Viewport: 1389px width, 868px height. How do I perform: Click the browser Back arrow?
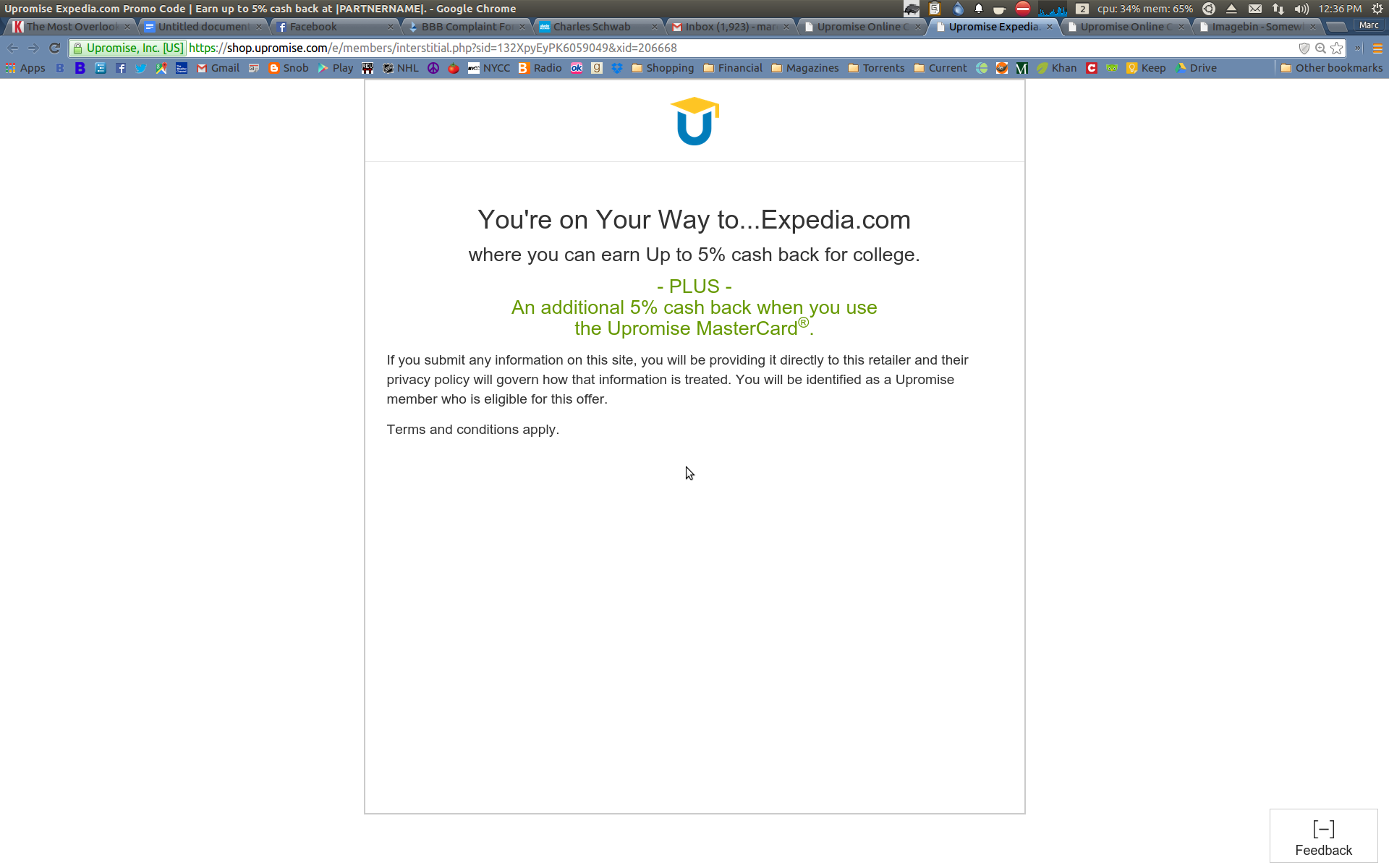coord(13,48)
